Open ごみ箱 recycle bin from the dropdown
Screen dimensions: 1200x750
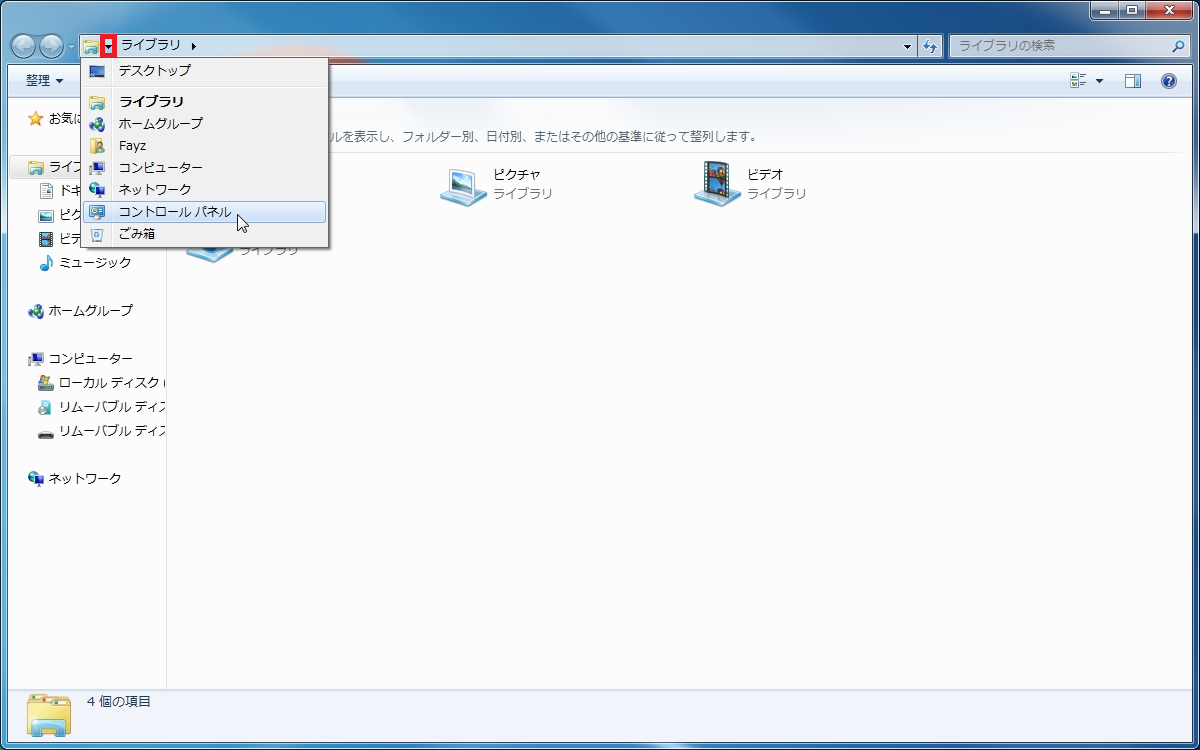[205, 234]
